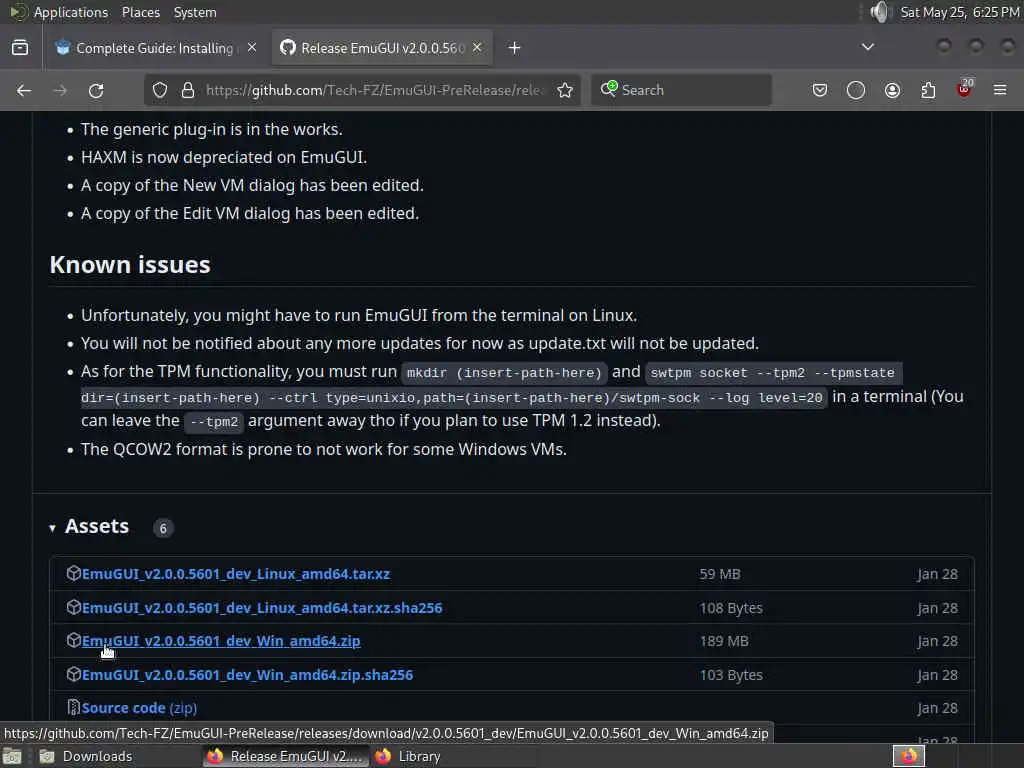This screenshot has width=1024, height=768.
Task: Click the Assets count badge 6
Action: [x=163, y=528]
